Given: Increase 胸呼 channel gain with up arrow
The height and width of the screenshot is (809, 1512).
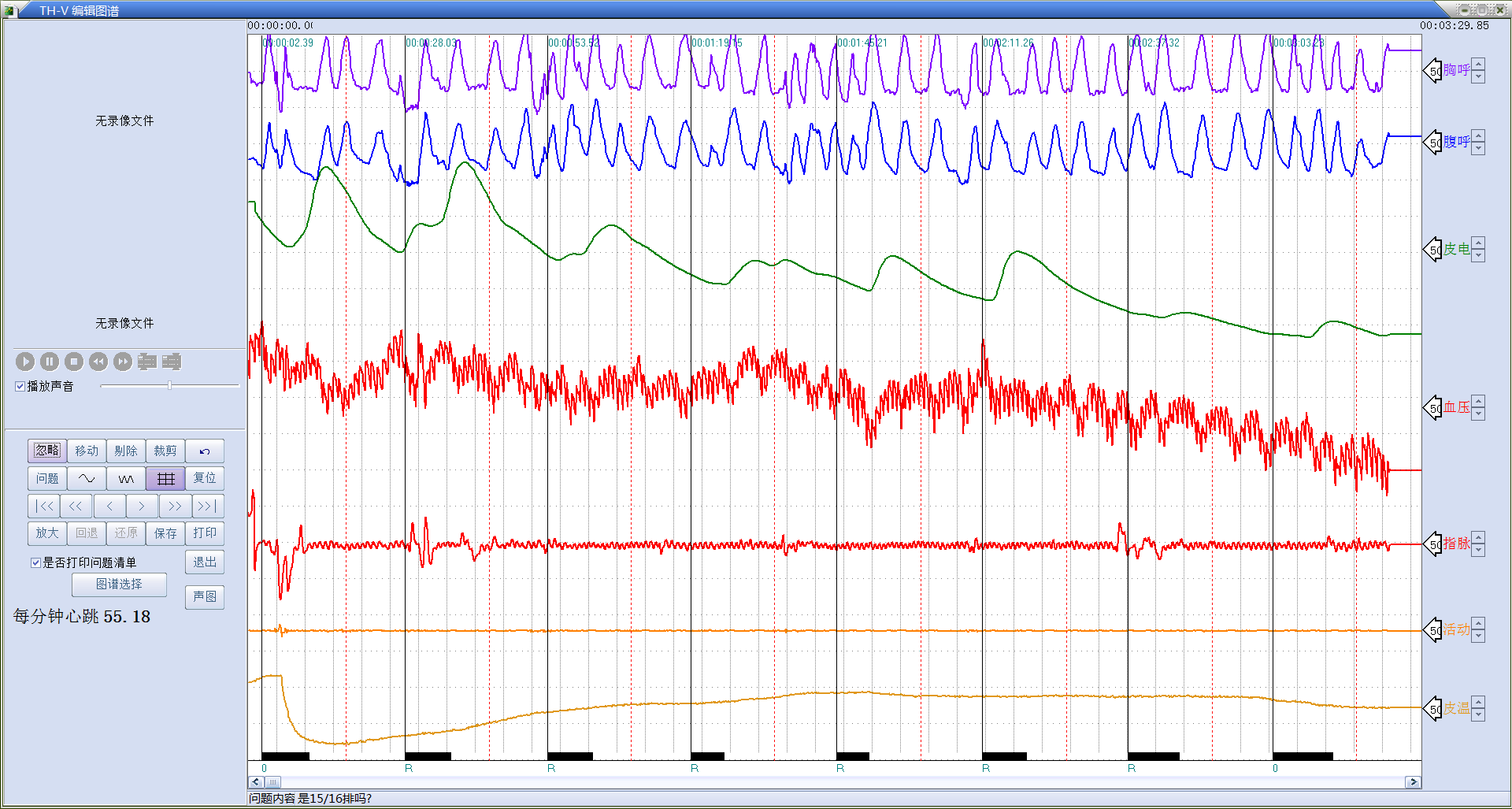Looking at the screenshot, I should (x=1478, y=65).
